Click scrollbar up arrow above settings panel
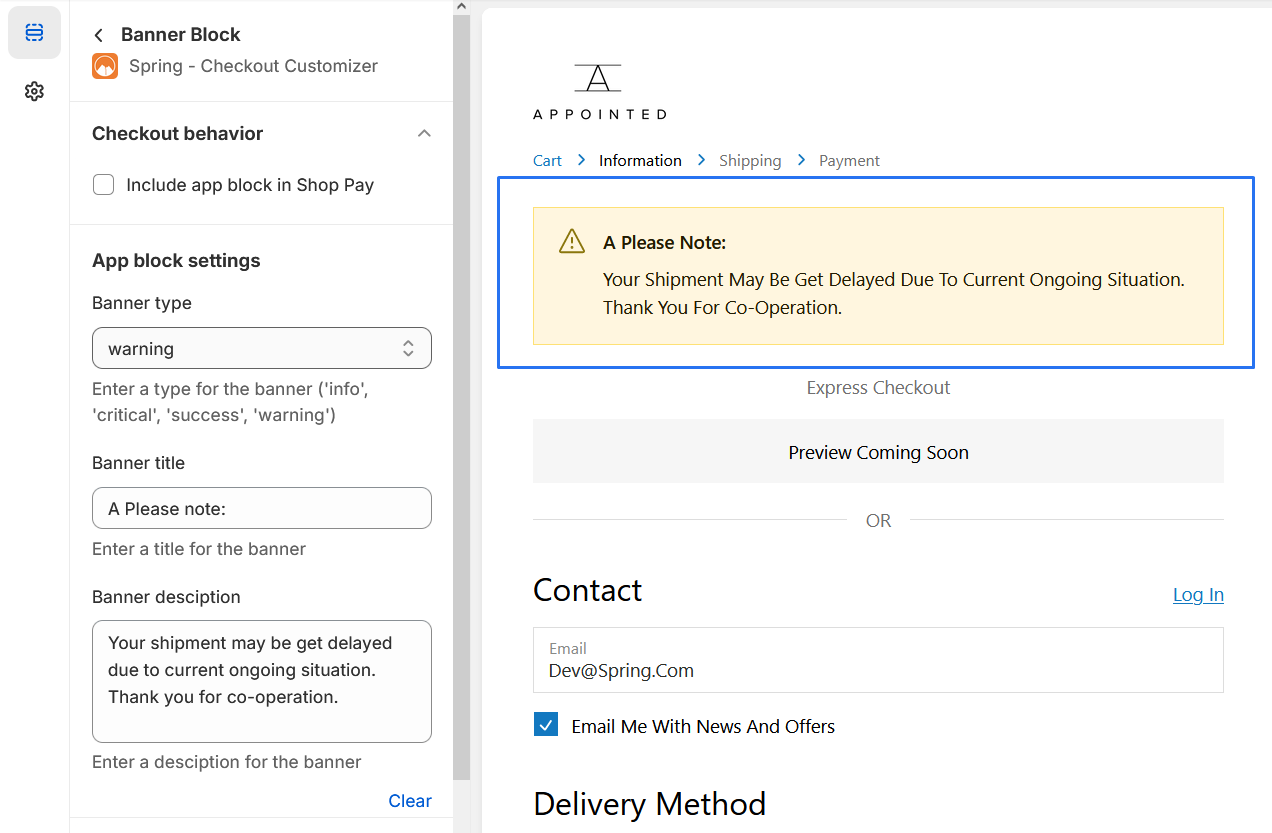This screenshot has height=833, width=1272. [x=461, y=6]
